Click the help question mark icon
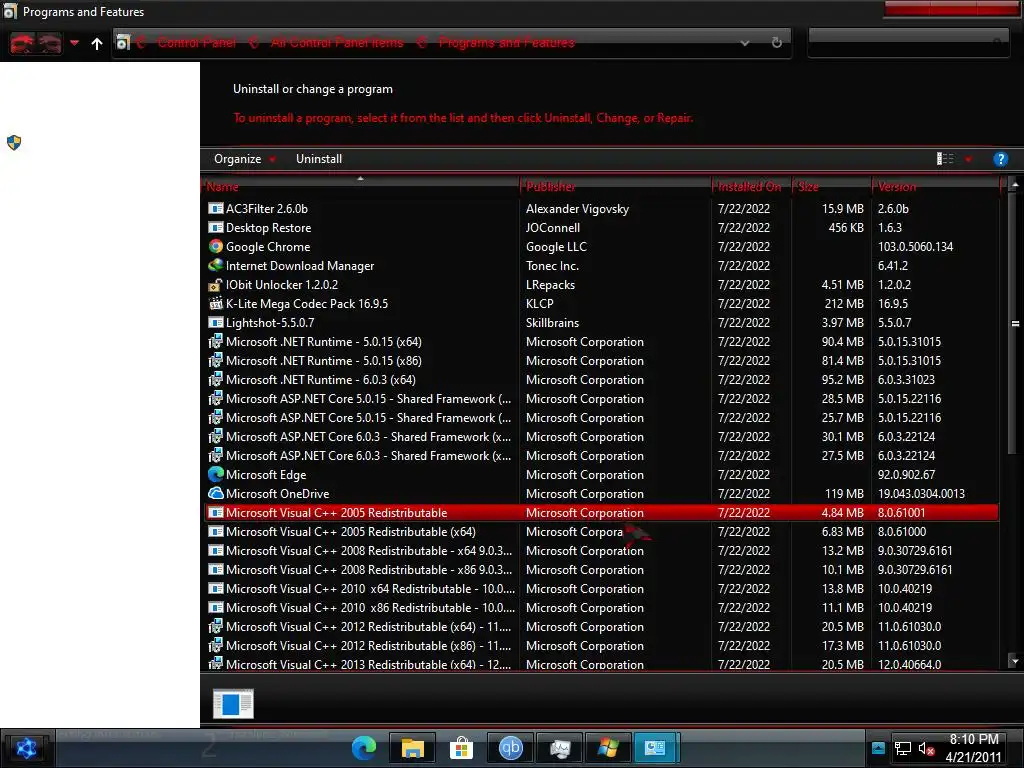 [1000, 159]
